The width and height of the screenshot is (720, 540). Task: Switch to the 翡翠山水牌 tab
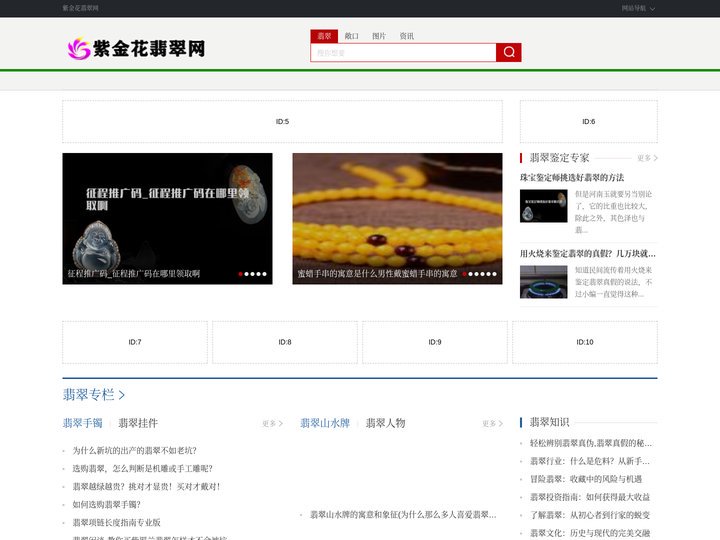pyautogui.click(x=325, y=423)
